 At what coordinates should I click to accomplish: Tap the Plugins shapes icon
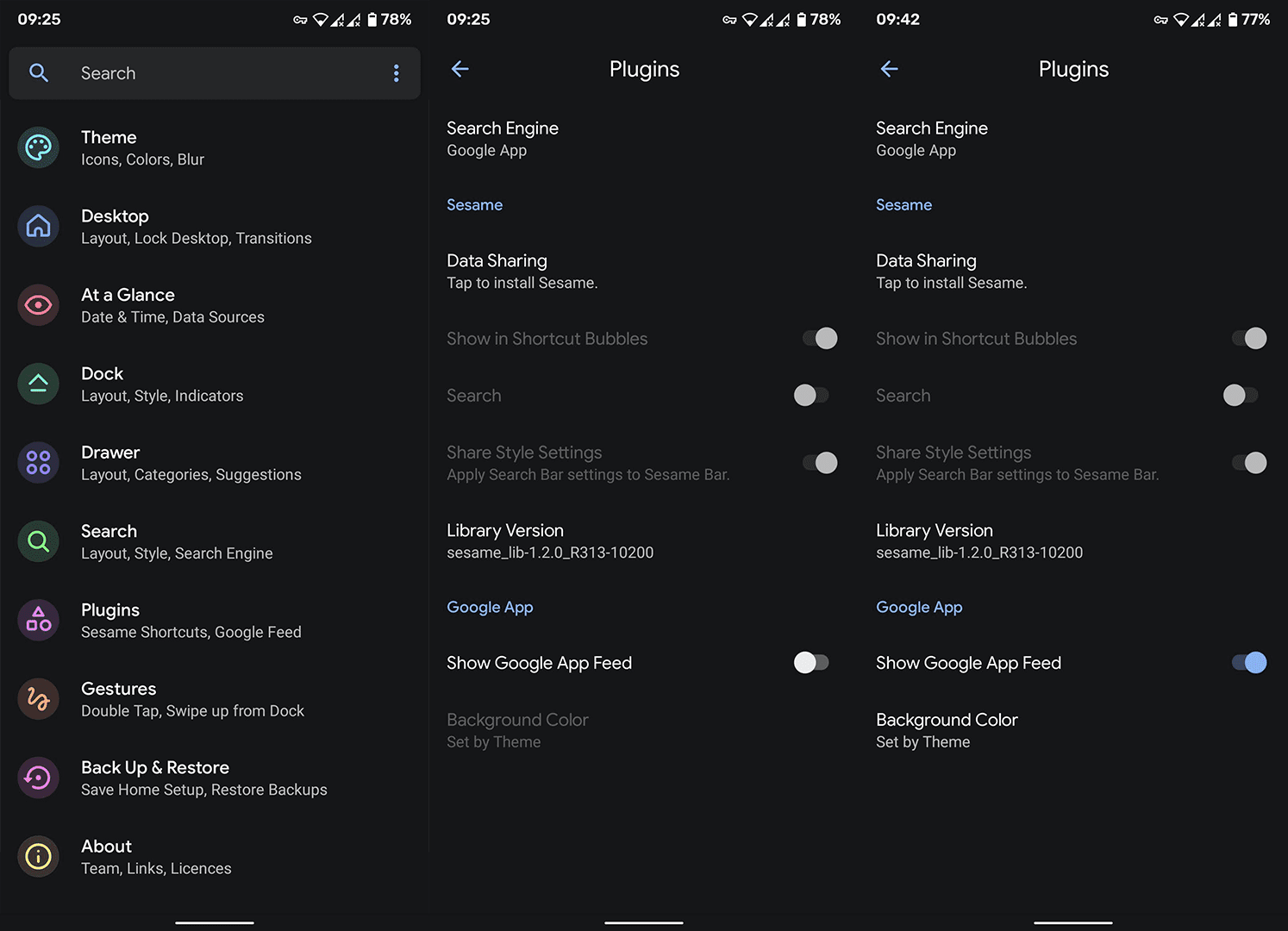(x=38, y=620)
